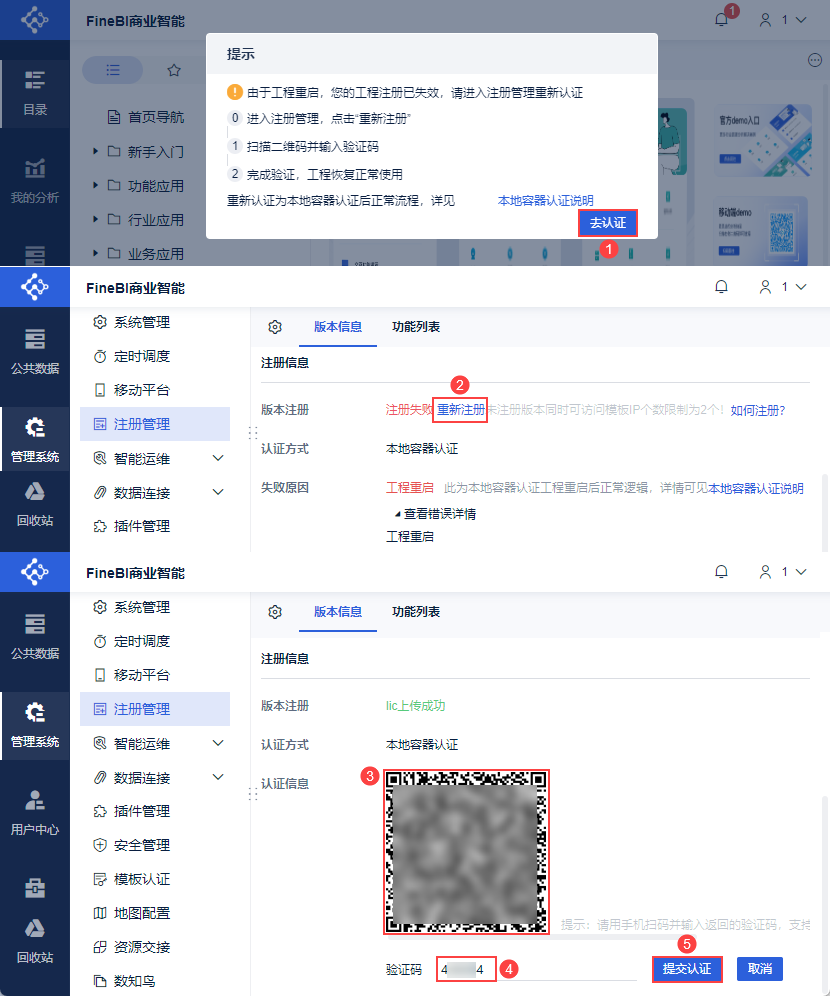Expand the 行业应用 folder

[x=95, y=219]
